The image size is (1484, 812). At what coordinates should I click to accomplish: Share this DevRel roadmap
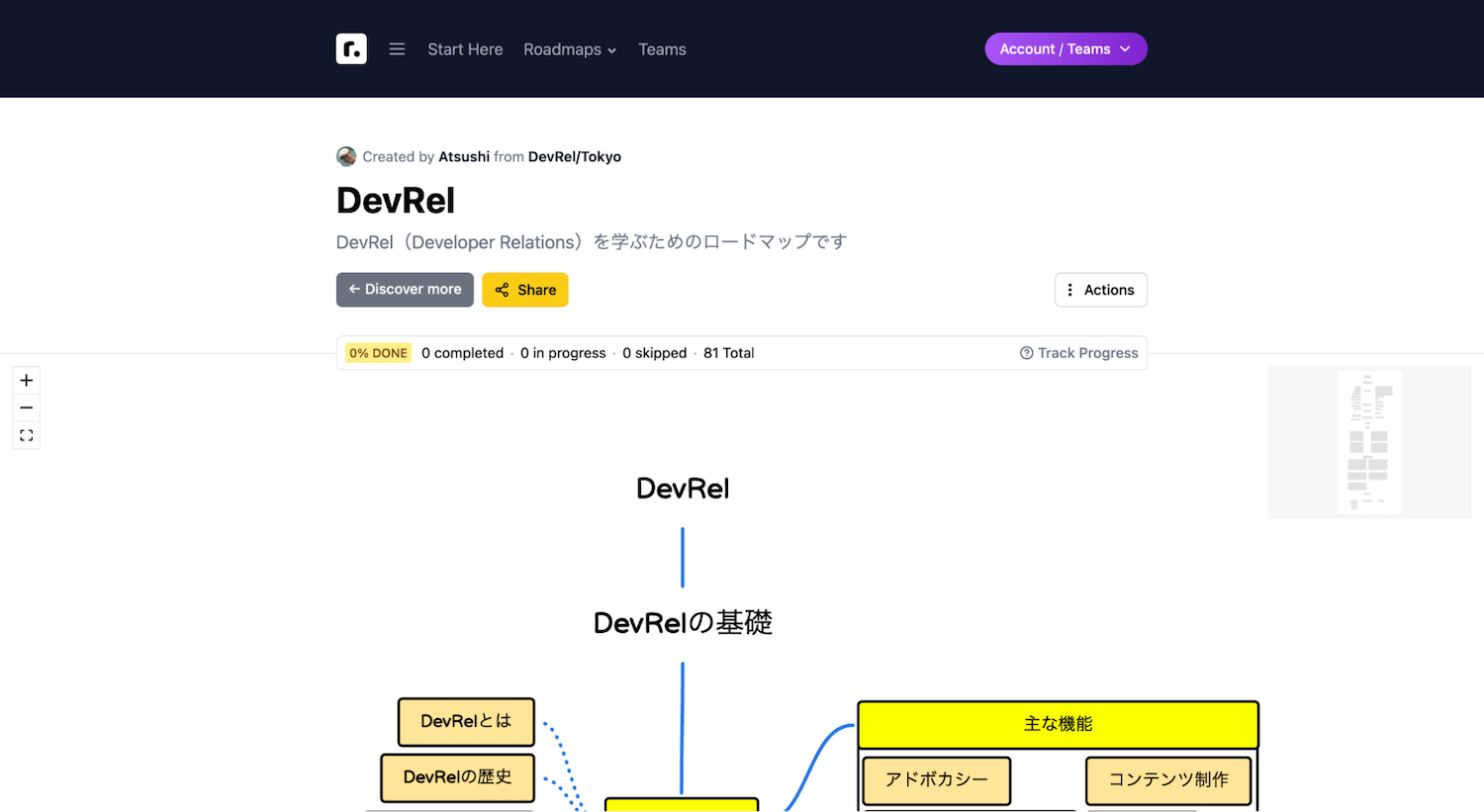coord(525,290)
